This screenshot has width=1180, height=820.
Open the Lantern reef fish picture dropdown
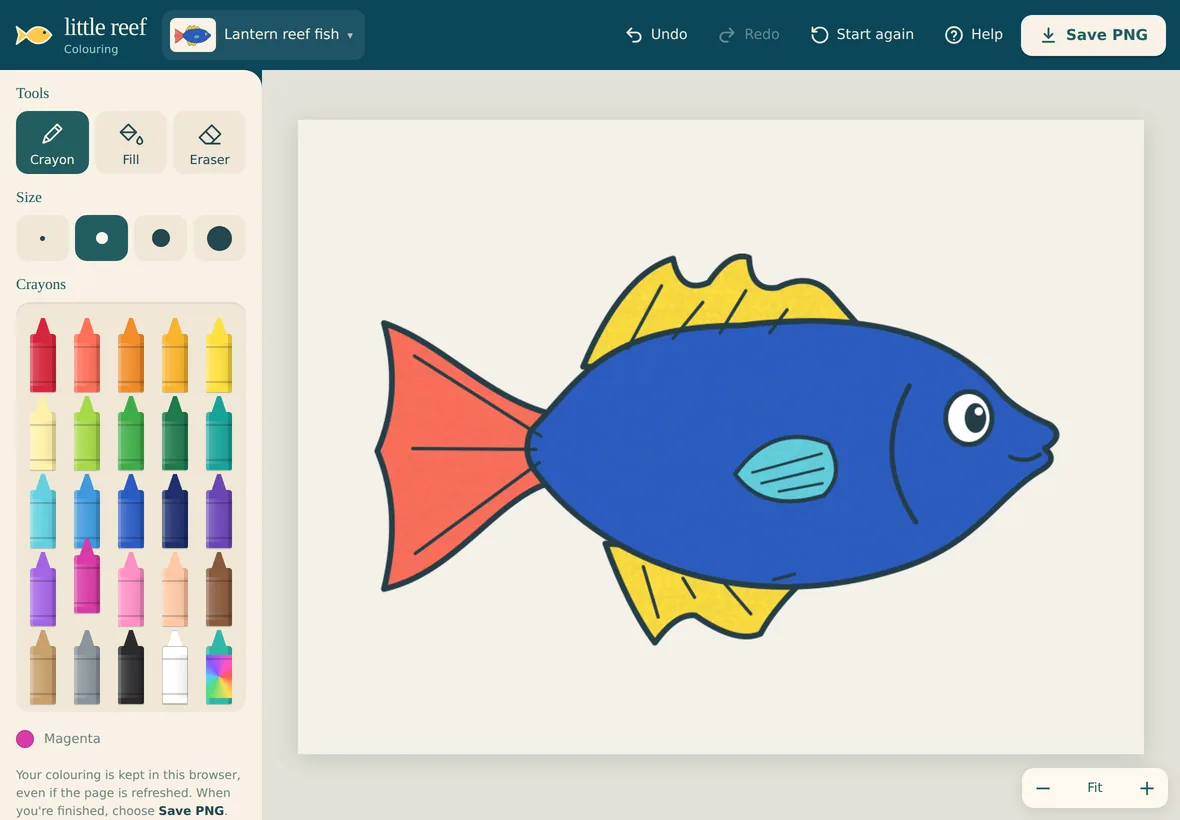pos(263,35)
